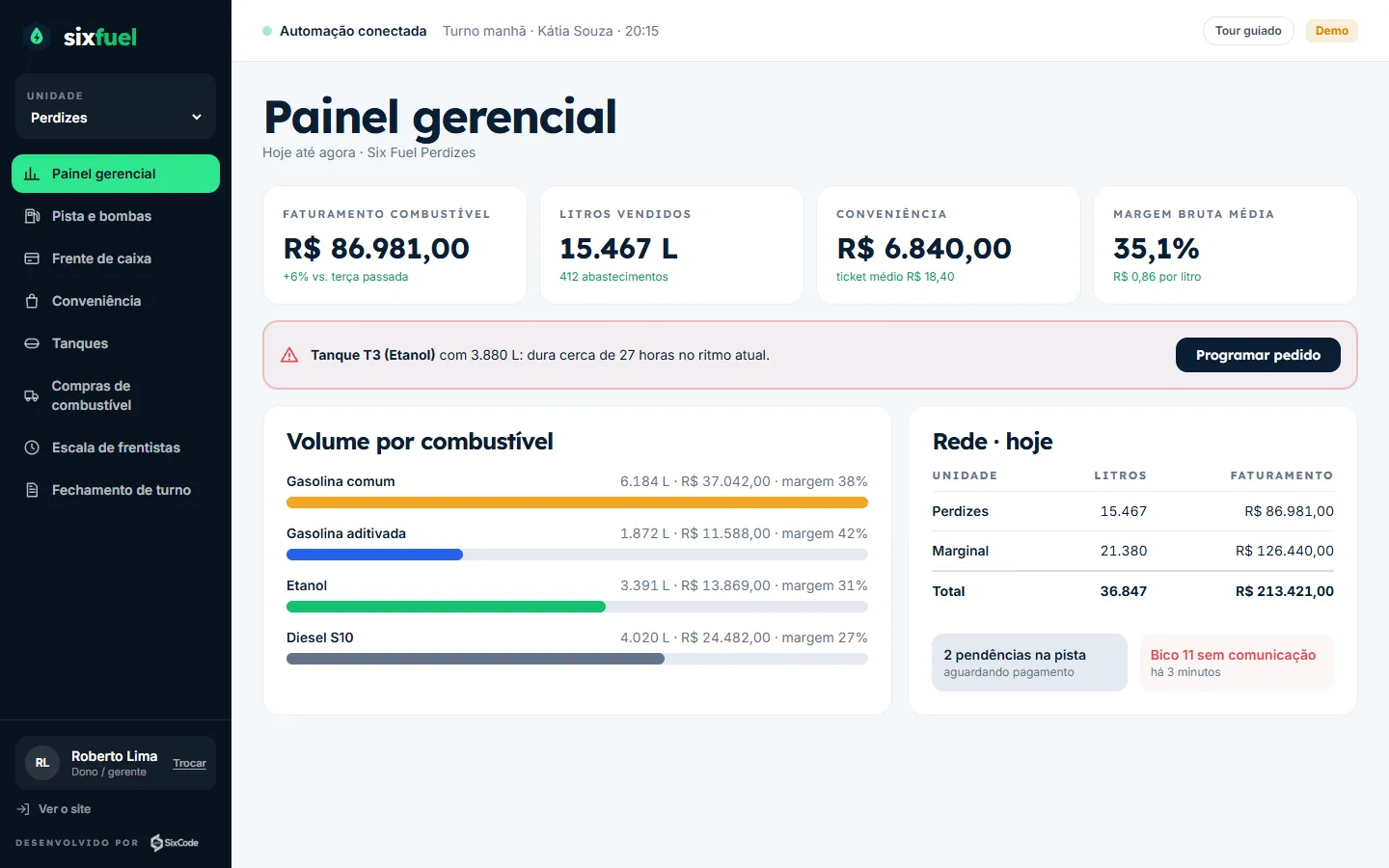Click the Diesel S10 gray volume bar
This screenshot has height=868, width=1389.
[x=476, y=659]
